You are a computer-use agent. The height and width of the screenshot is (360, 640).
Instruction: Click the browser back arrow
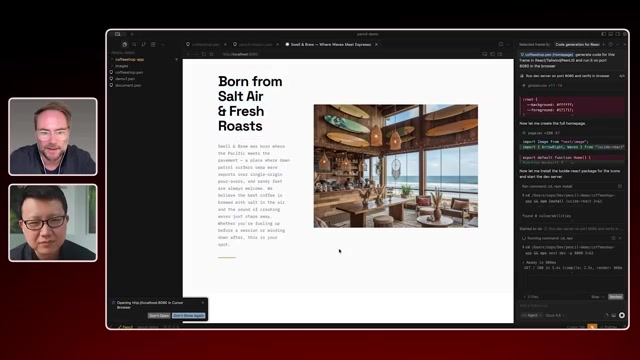click(188, 54)
